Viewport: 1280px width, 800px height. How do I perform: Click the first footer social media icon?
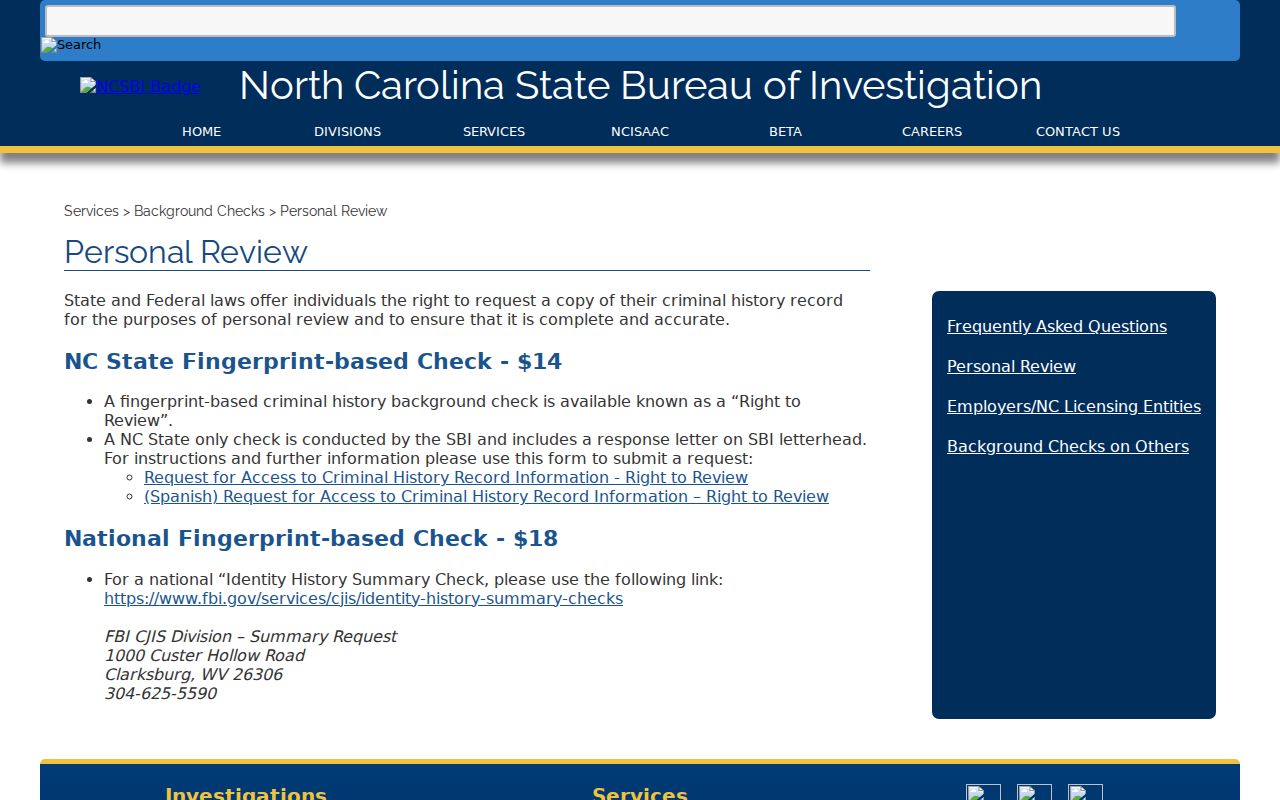(983, 792)
